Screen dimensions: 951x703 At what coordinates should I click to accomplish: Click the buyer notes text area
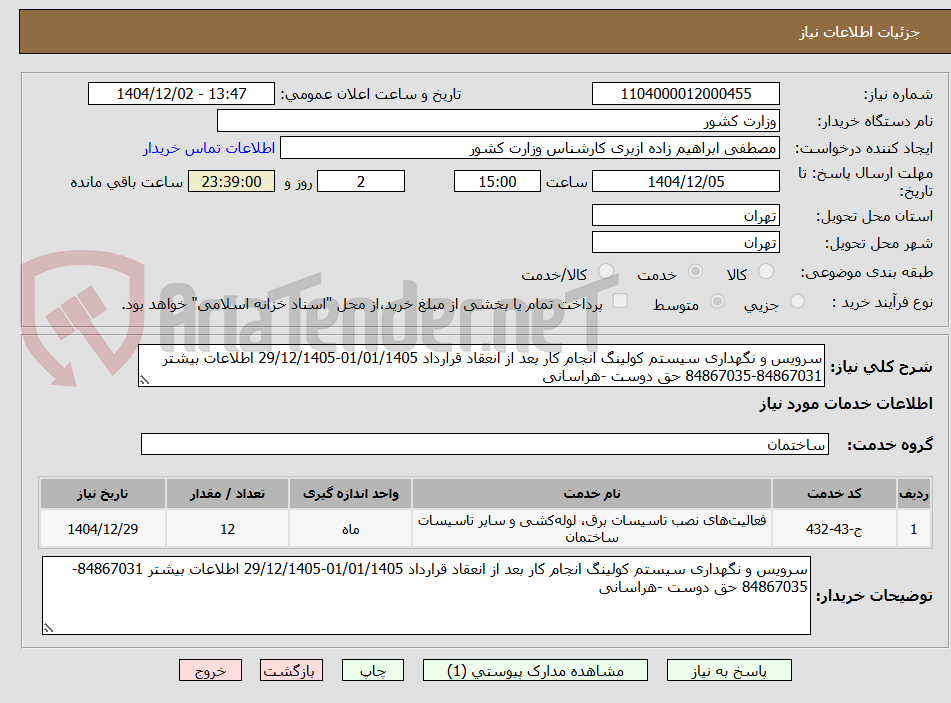(426, 595)
